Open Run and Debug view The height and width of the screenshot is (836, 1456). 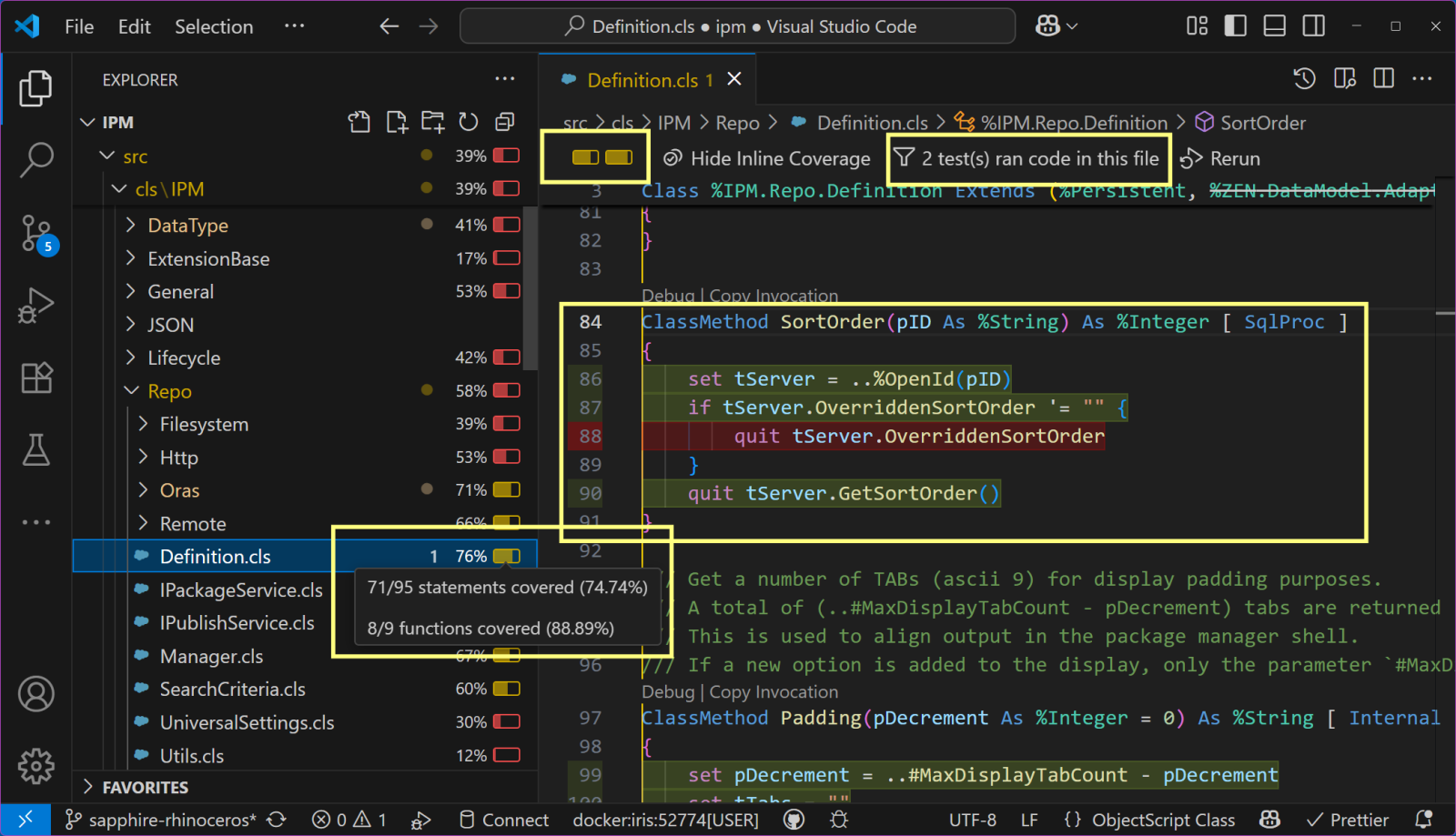(36, 306)
